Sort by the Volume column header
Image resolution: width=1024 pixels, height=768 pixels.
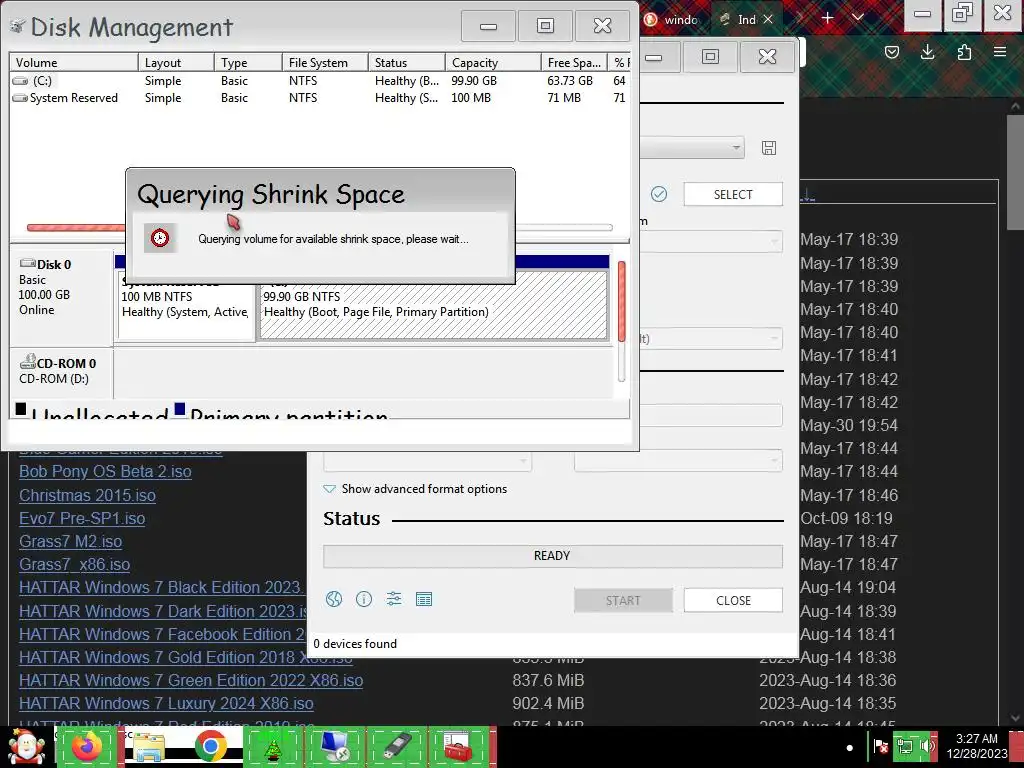74,63
